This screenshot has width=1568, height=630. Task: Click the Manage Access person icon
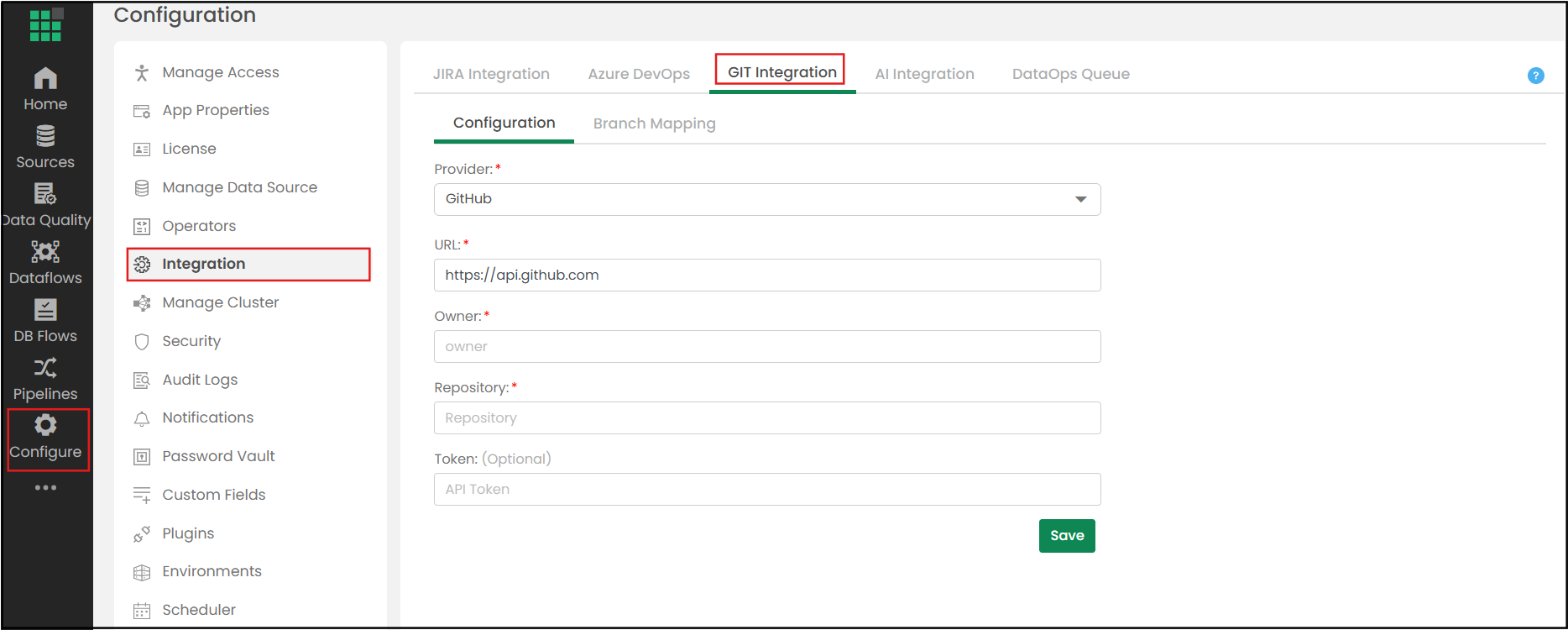(142, 73)
